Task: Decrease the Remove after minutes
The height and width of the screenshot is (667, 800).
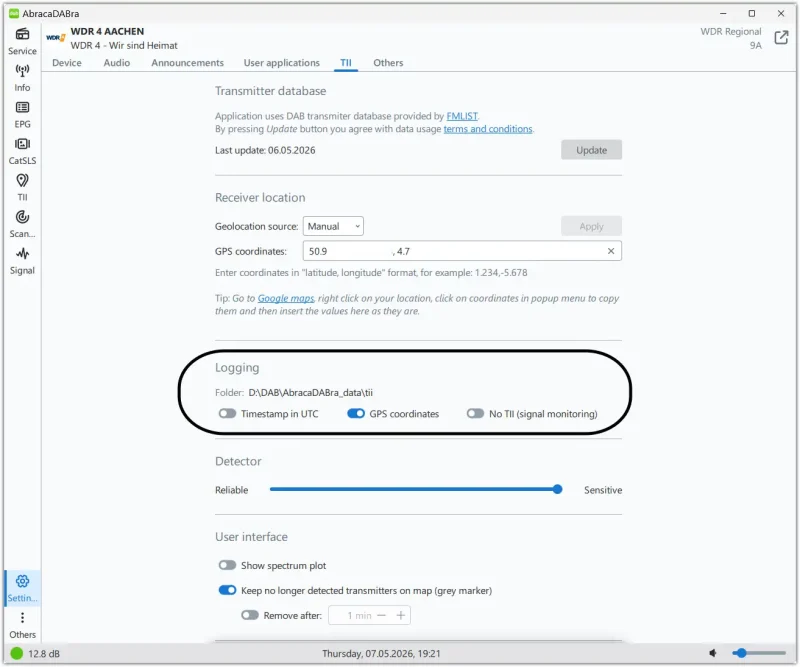Action: tap(382, 615)
